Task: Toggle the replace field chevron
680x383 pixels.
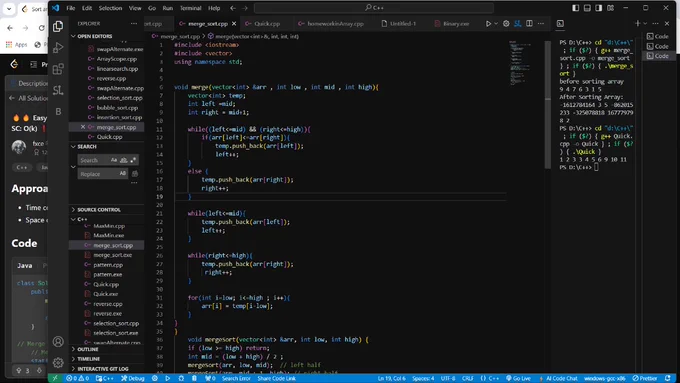Action: point(73,167)
